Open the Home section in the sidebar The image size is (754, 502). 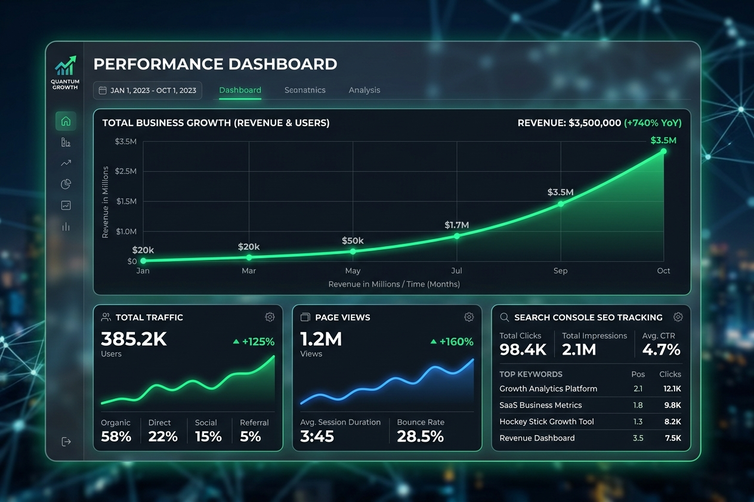(x=66, y=121)
